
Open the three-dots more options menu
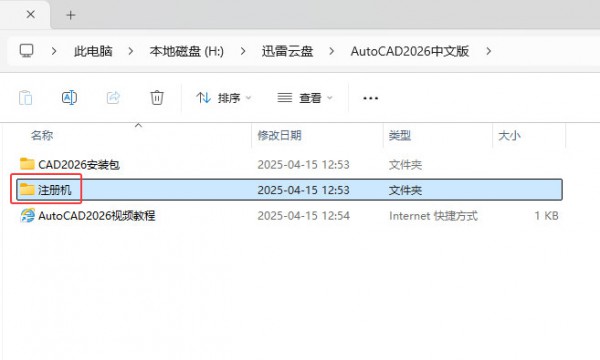370,98
